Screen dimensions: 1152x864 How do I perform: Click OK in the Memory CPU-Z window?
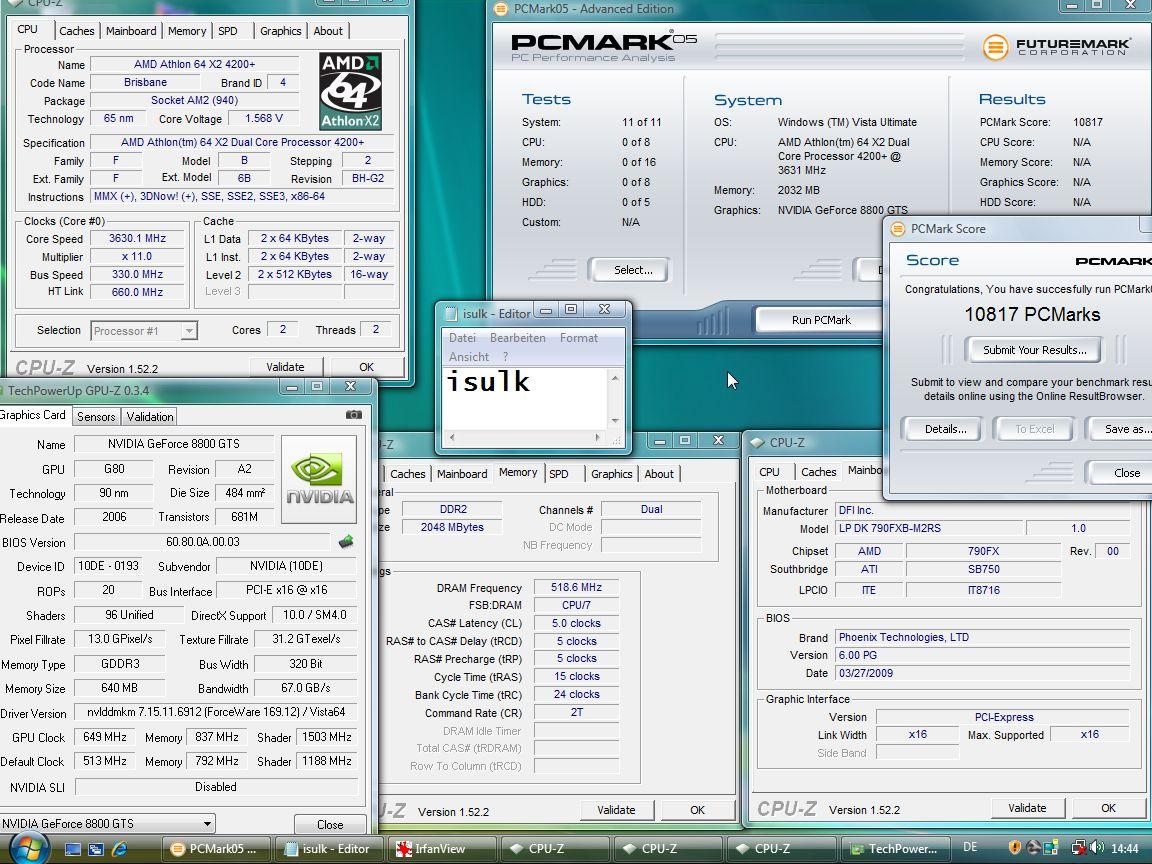tap(697, 810)
